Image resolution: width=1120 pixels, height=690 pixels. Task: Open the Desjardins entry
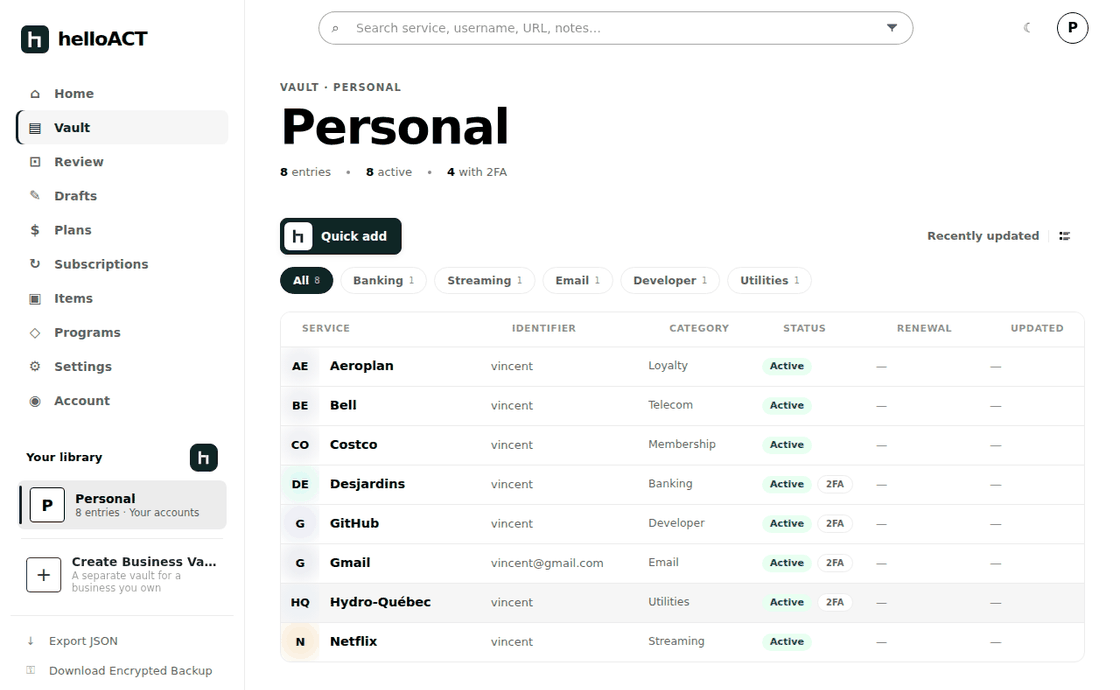coord(682,484)
